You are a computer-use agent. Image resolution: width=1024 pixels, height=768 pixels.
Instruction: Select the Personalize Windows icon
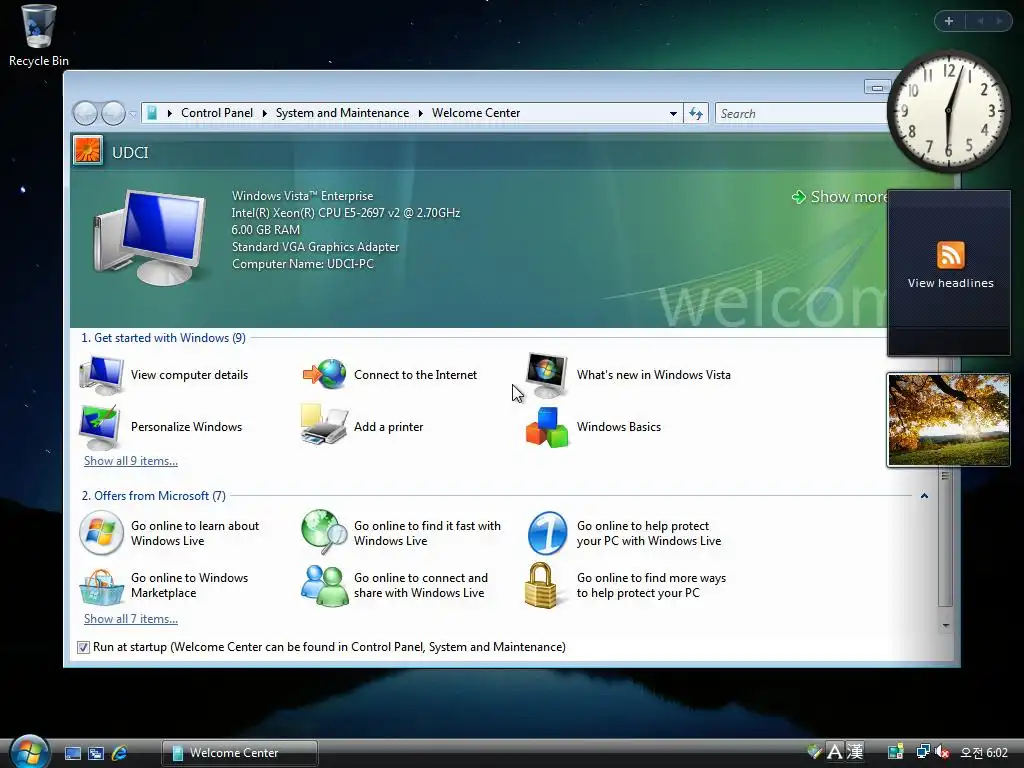coord(100,426)
